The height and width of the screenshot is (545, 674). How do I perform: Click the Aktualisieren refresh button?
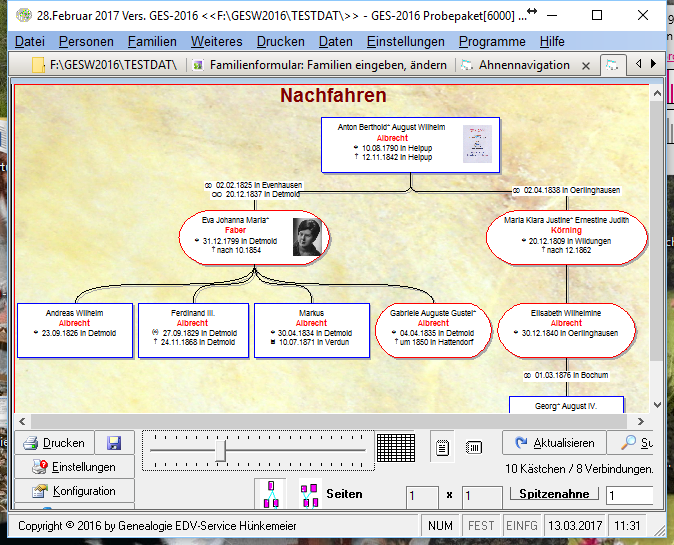coord(555,443)
